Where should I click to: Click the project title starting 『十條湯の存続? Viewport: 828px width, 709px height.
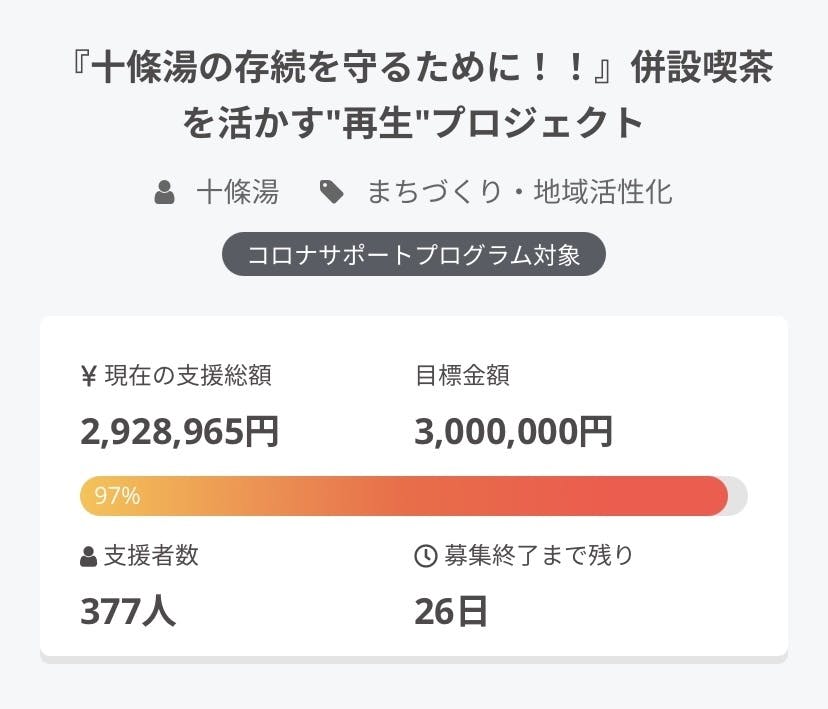(x=414, y=68)
